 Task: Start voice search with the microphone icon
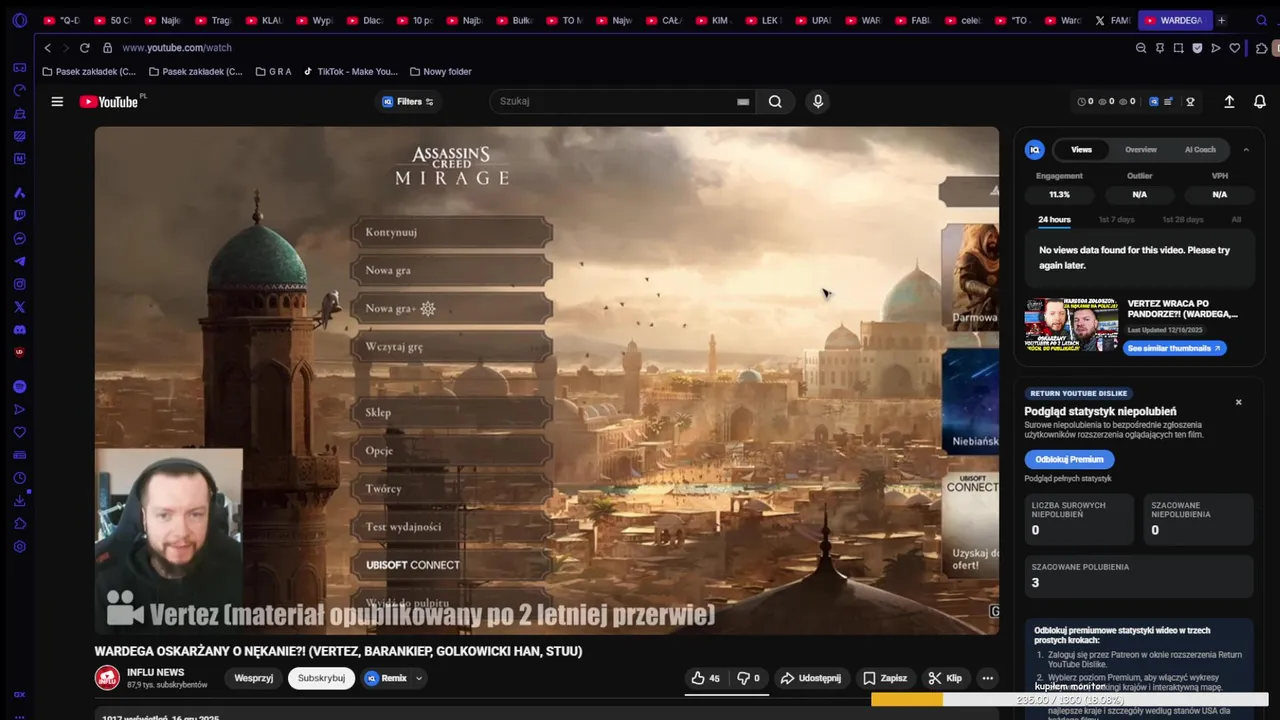(x=818, y=101)
